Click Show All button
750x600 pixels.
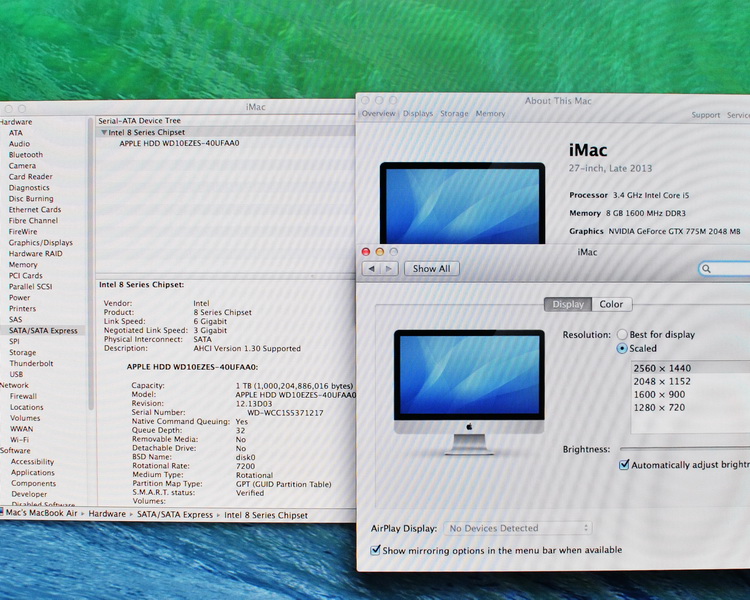[431, 269]
